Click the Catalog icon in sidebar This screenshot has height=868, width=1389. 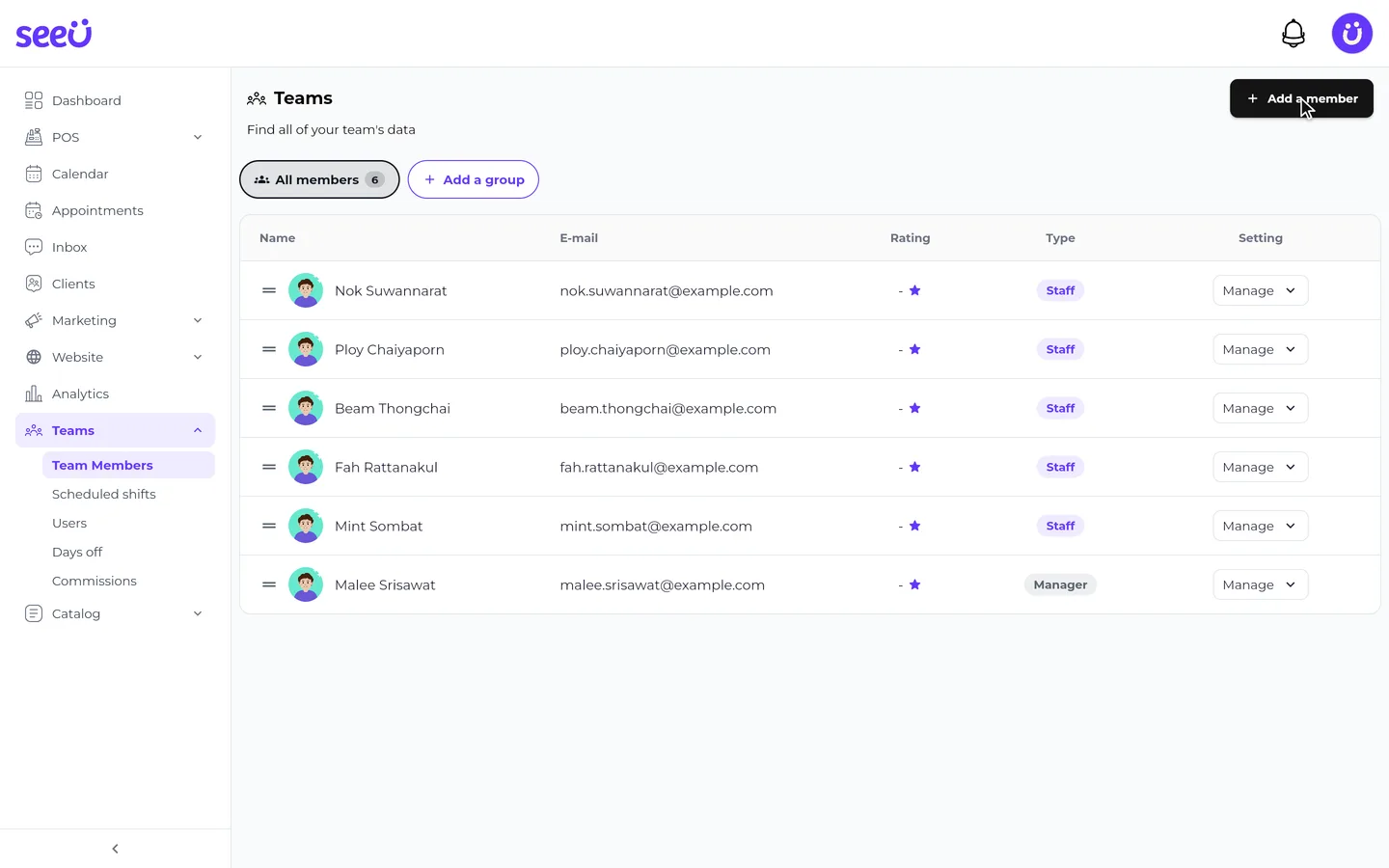click(34, 613)
